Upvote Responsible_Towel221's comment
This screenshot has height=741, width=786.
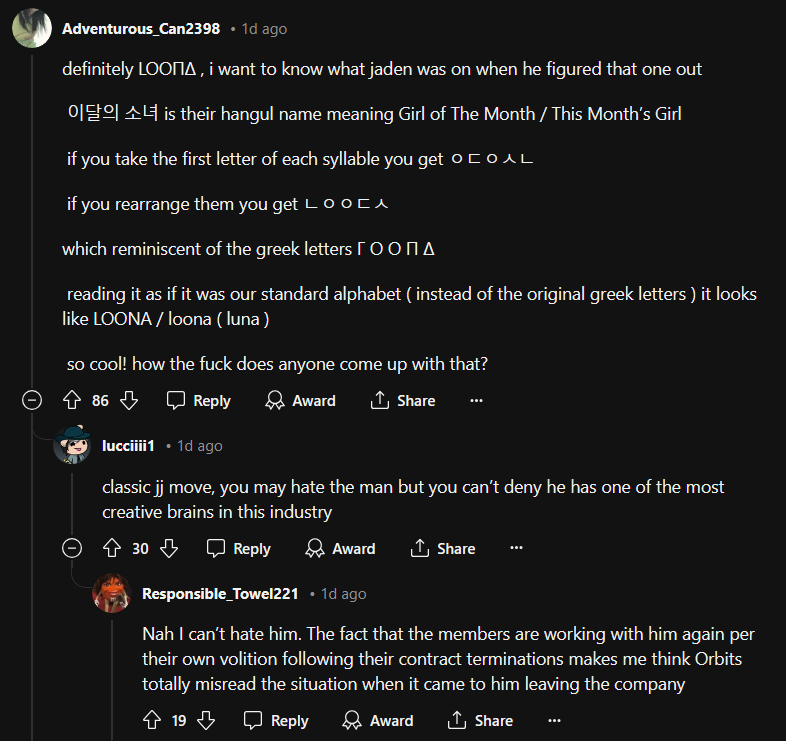pos(151,721)
